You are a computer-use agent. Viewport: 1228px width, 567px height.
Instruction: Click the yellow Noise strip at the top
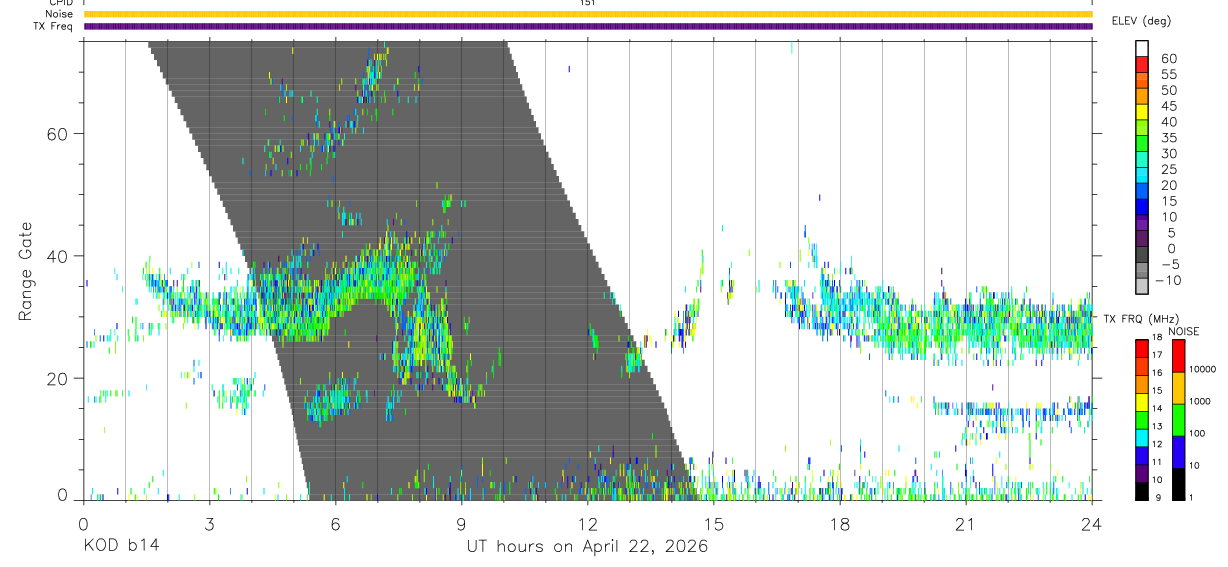[x=588, y=14]
